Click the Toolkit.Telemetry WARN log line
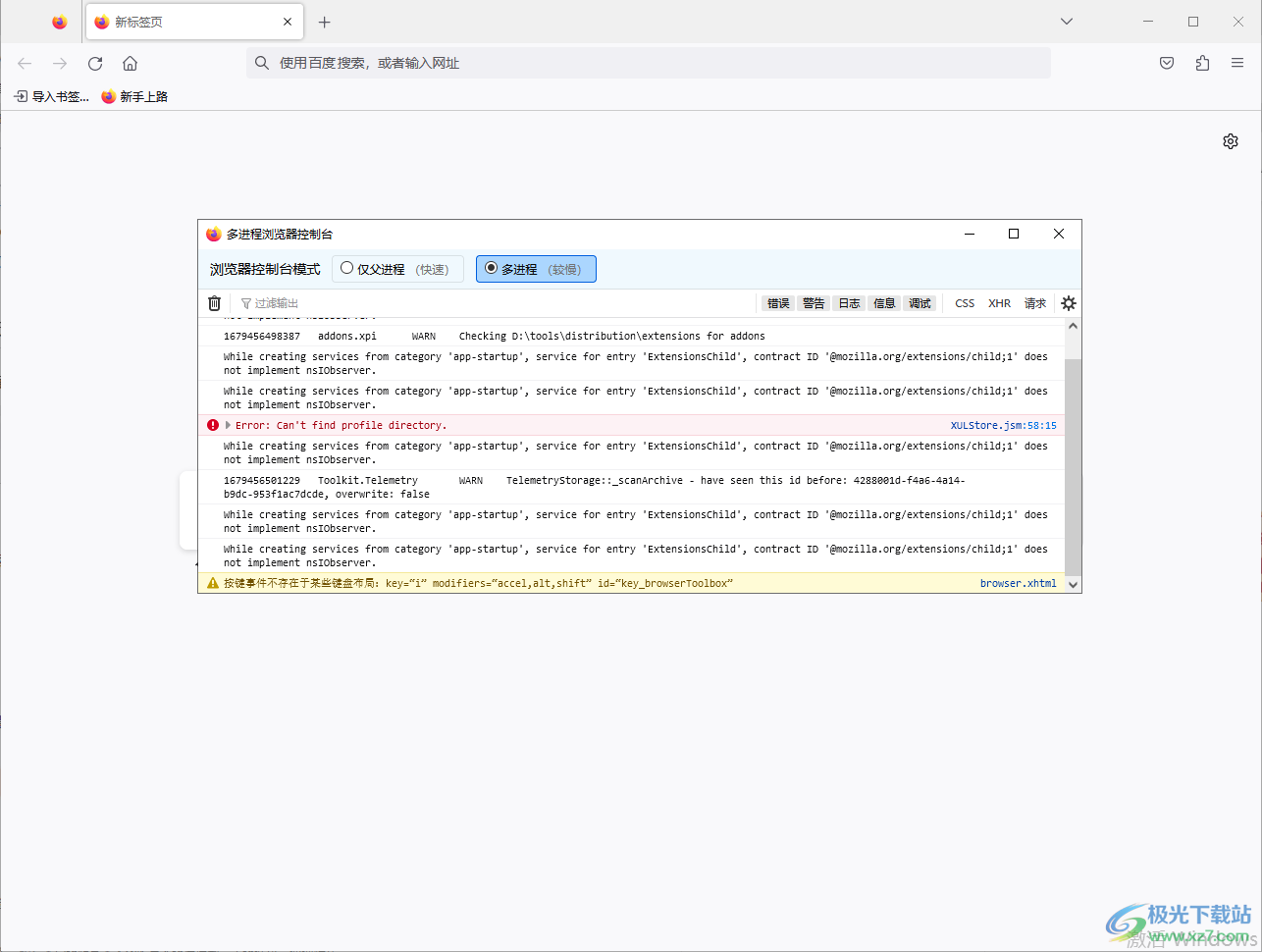Viewport: 1262px width, 952px height. 631,487
